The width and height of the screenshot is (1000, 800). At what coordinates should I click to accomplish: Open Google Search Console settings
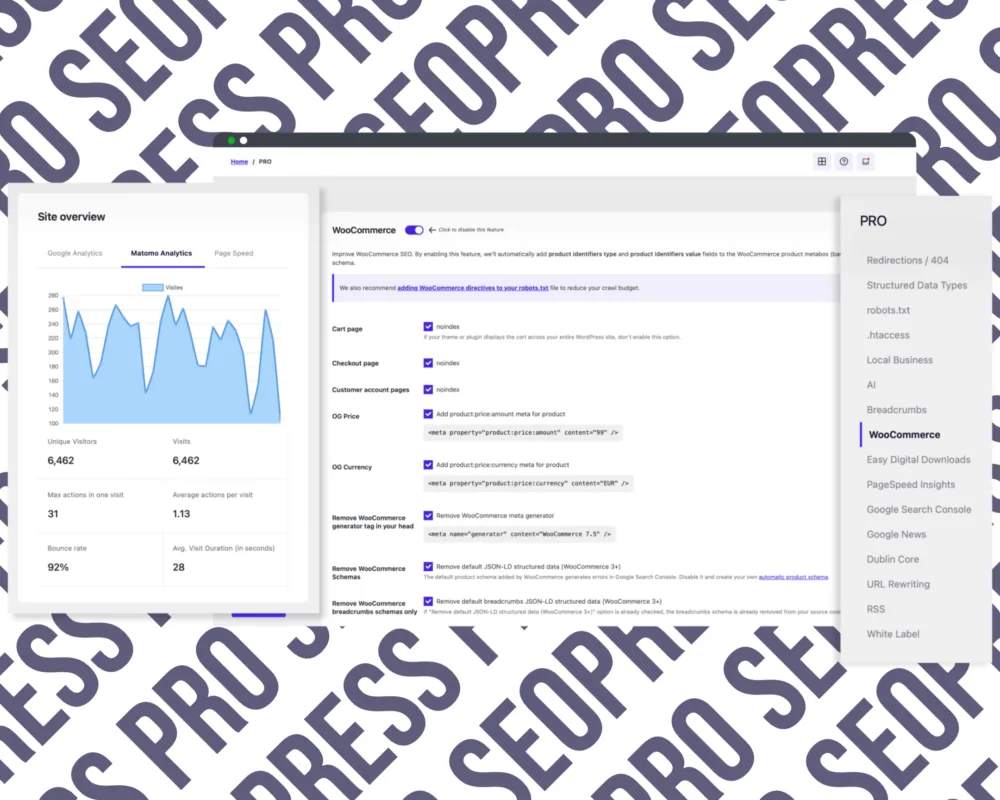coord(919,509)
